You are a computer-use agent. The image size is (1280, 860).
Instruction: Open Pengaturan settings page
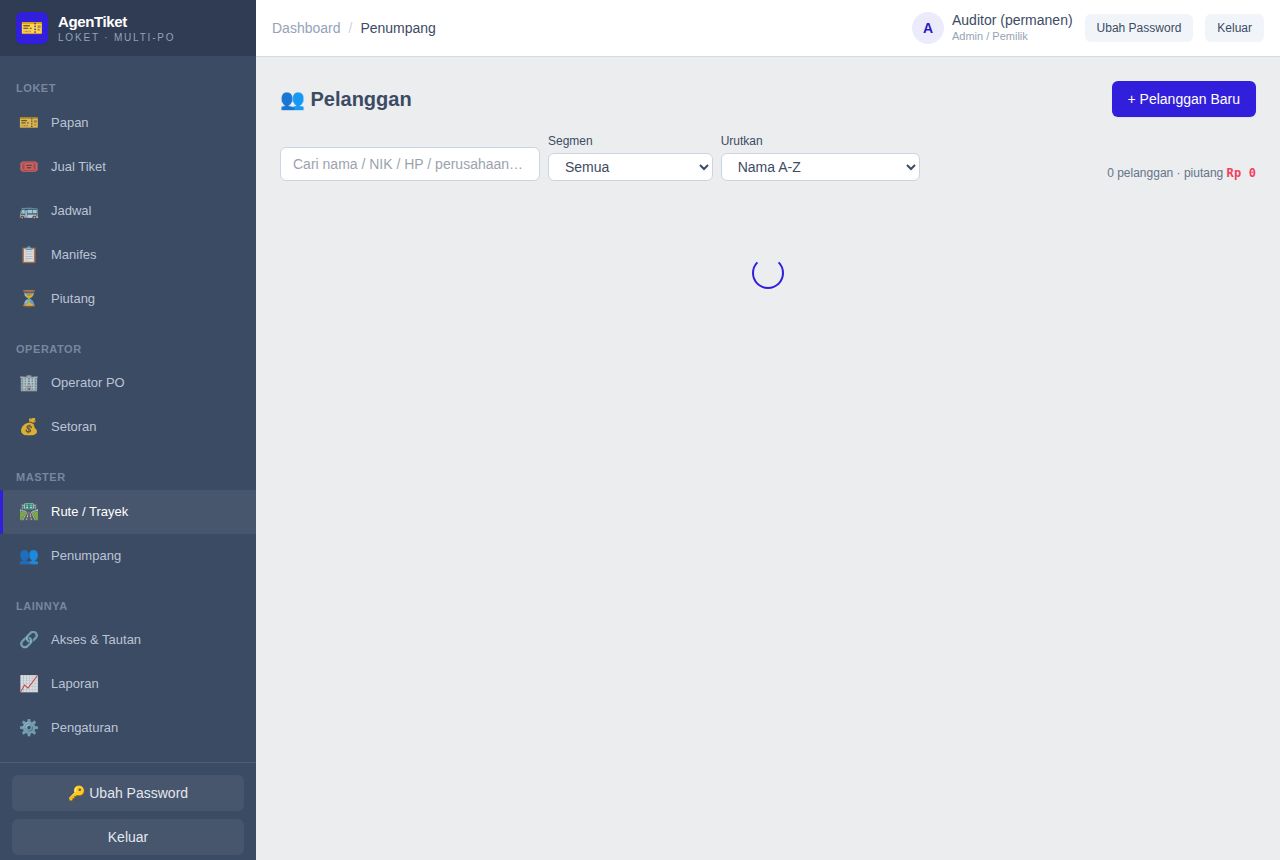click(128, 727)
